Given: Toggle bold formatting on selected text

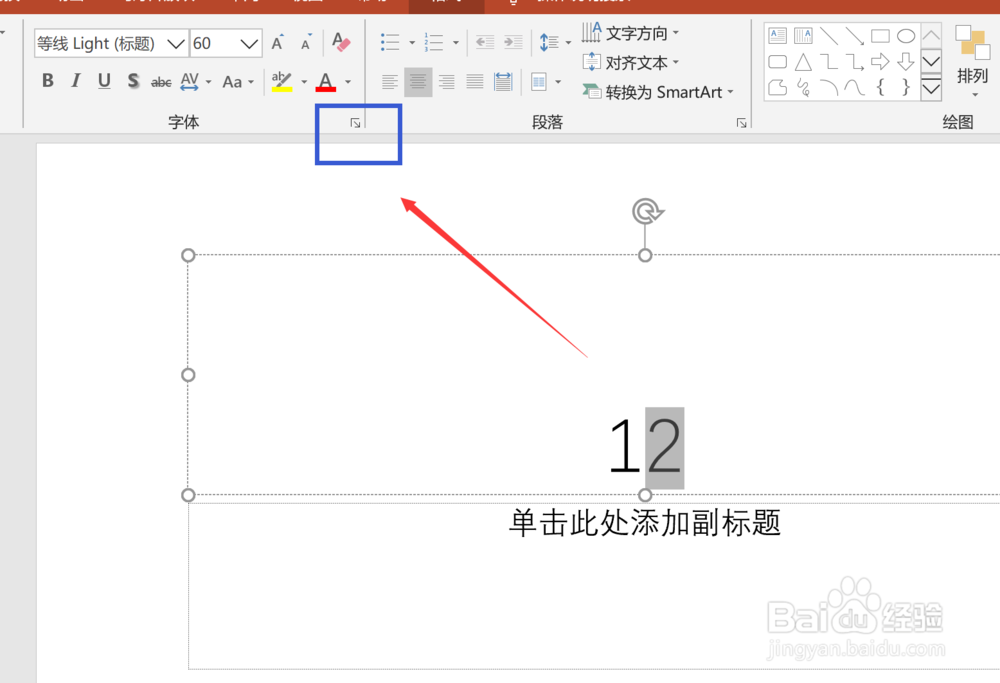Looking at the screenshot, I should [47, 81].
